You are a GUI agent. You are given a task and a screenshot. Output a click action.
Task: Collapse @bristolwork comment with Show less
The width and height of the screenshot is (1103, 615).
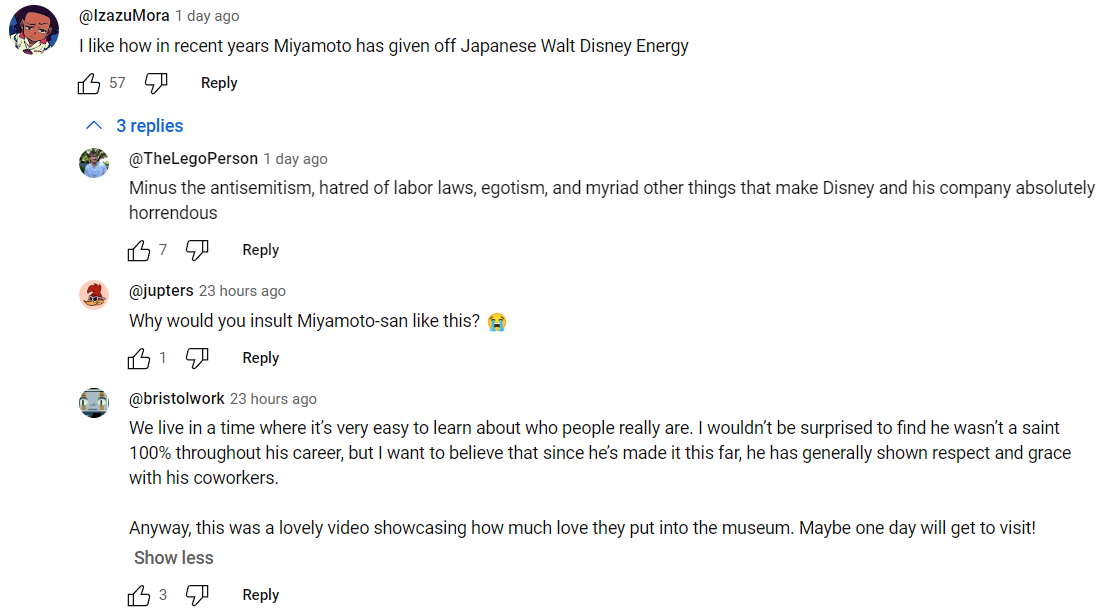174,558
